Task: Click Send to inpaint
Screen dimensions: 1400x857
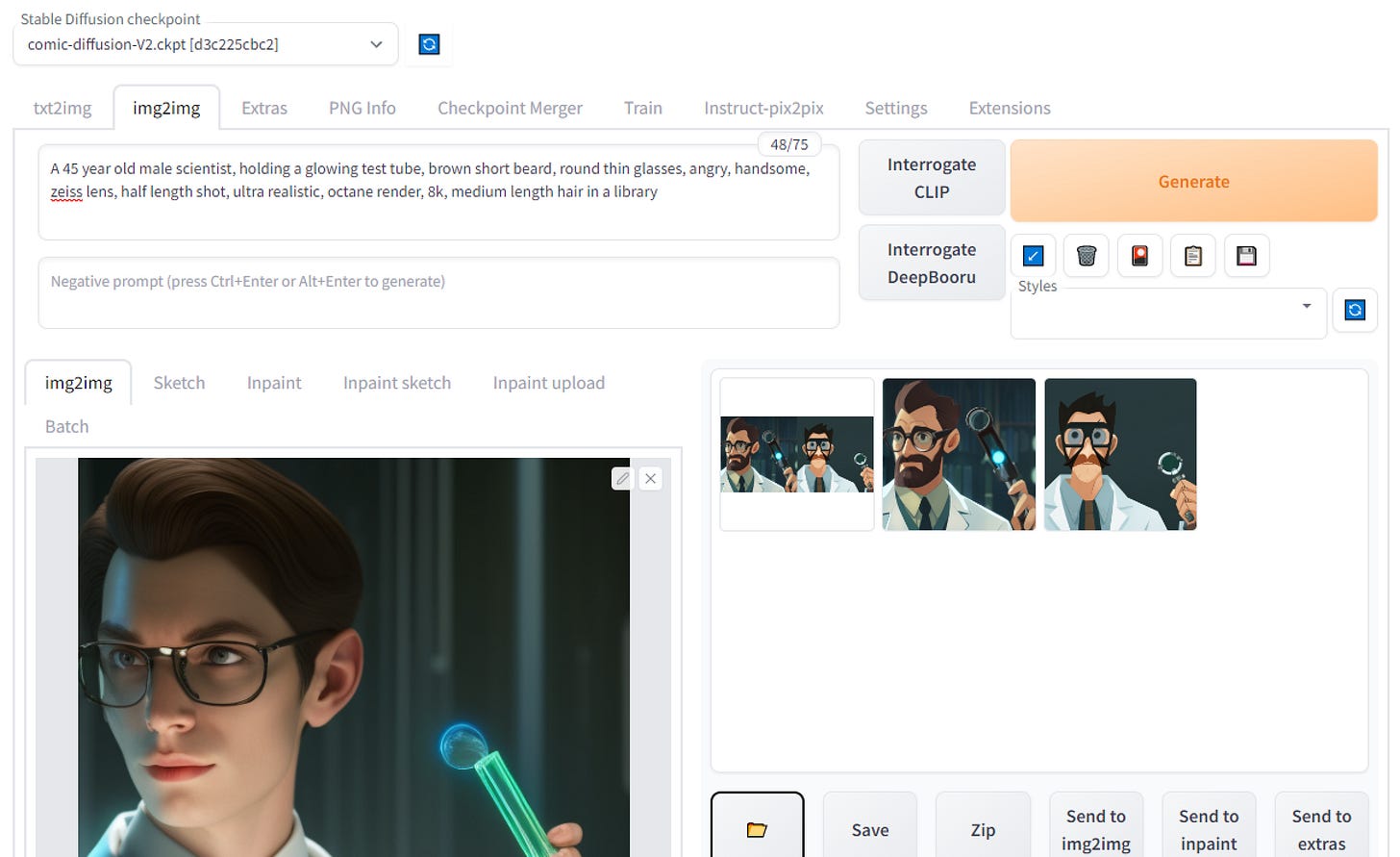Action: click(1209, 829)
